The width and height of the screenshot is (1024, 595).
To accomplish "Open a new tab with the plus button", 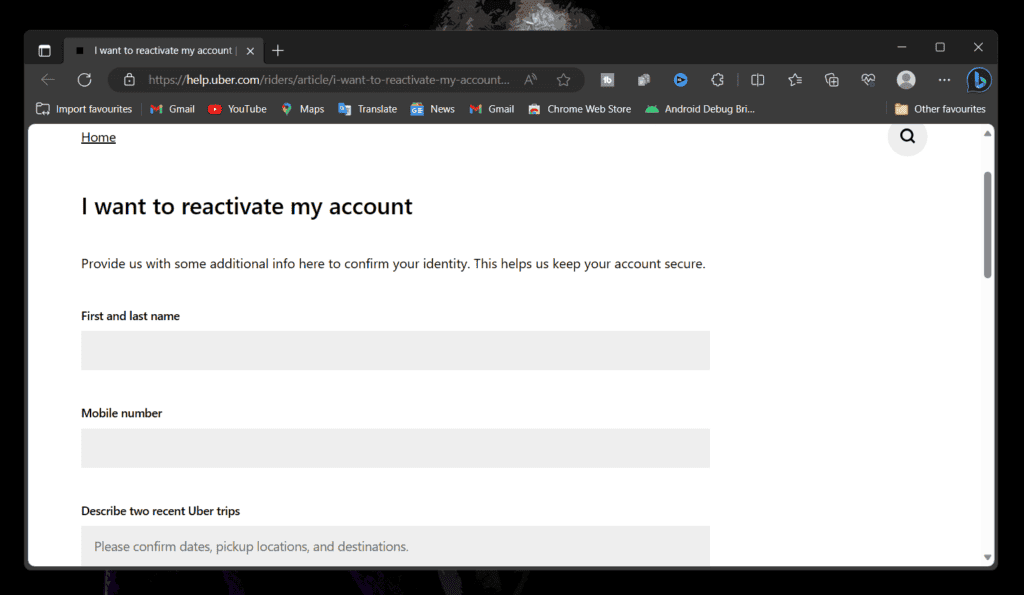I will pos(277,49).
